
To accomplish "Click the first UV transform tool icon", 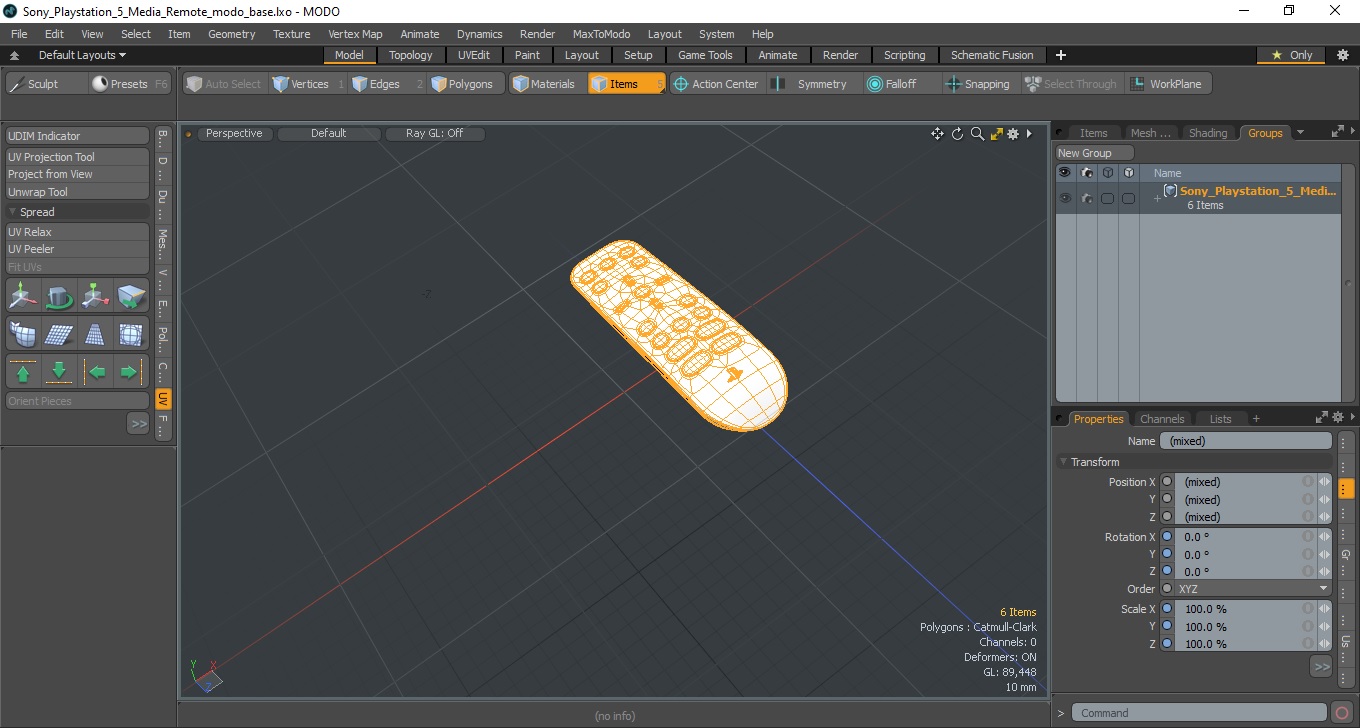I will (23, 296).
